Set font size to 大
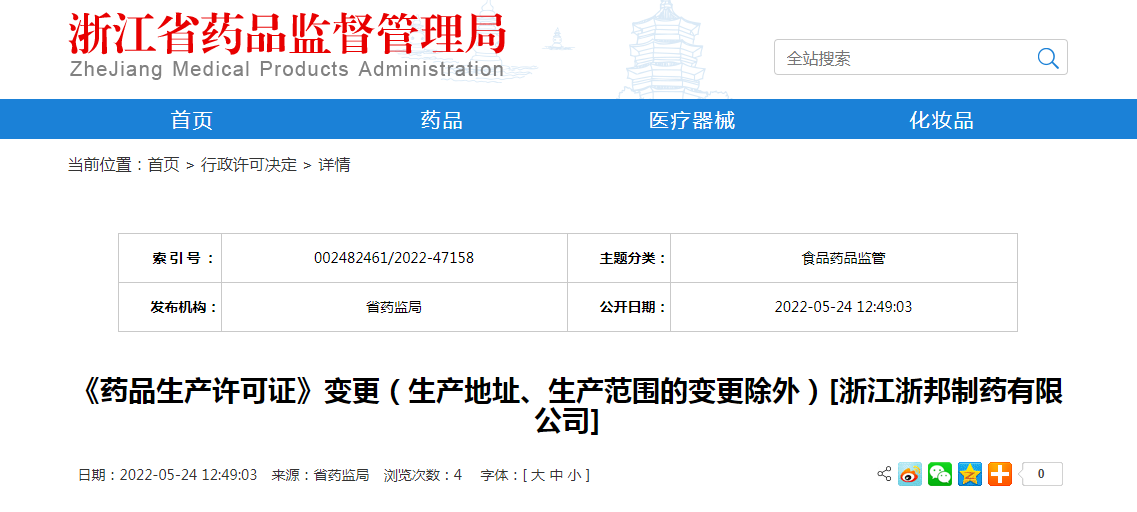The image size is (1137, 512). tap(537, 476)
